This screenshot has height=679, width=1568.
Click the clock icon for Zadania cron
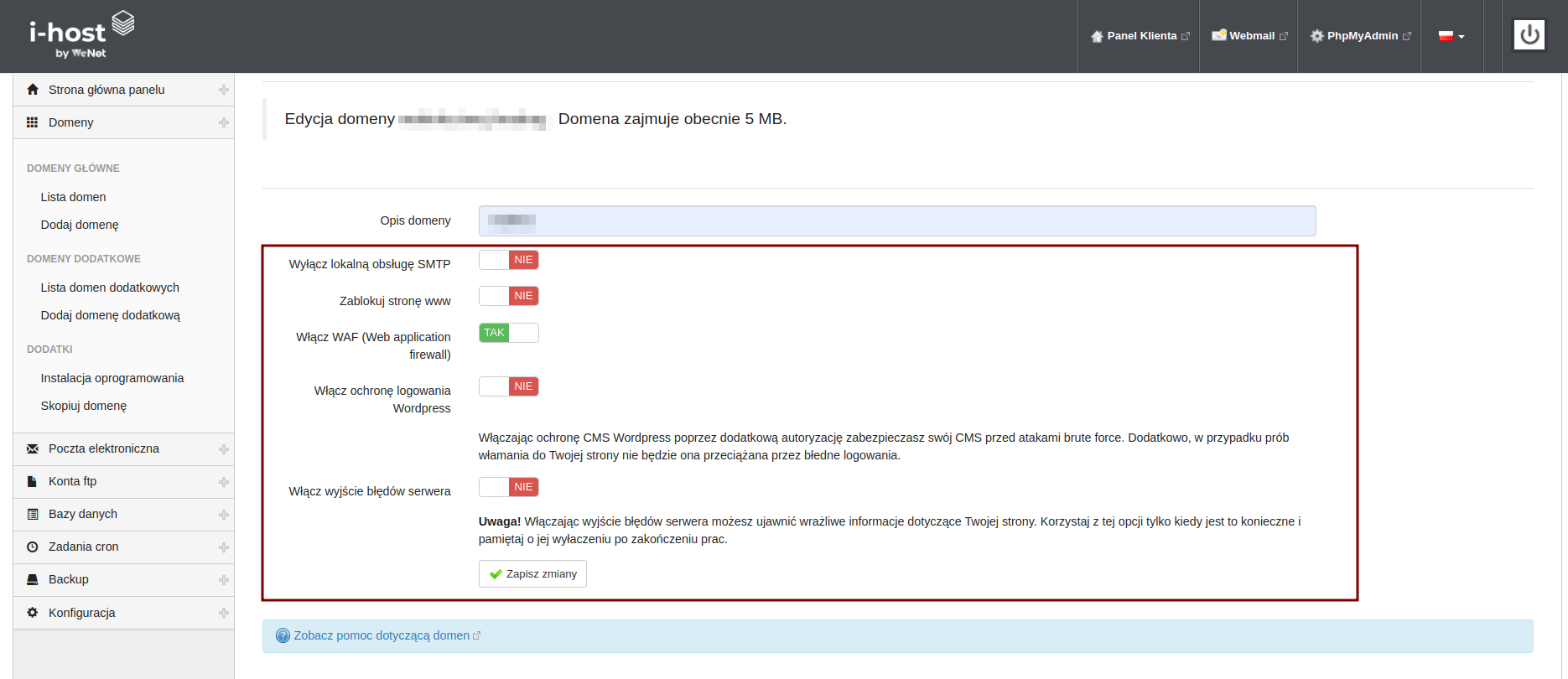click(33, 547)
